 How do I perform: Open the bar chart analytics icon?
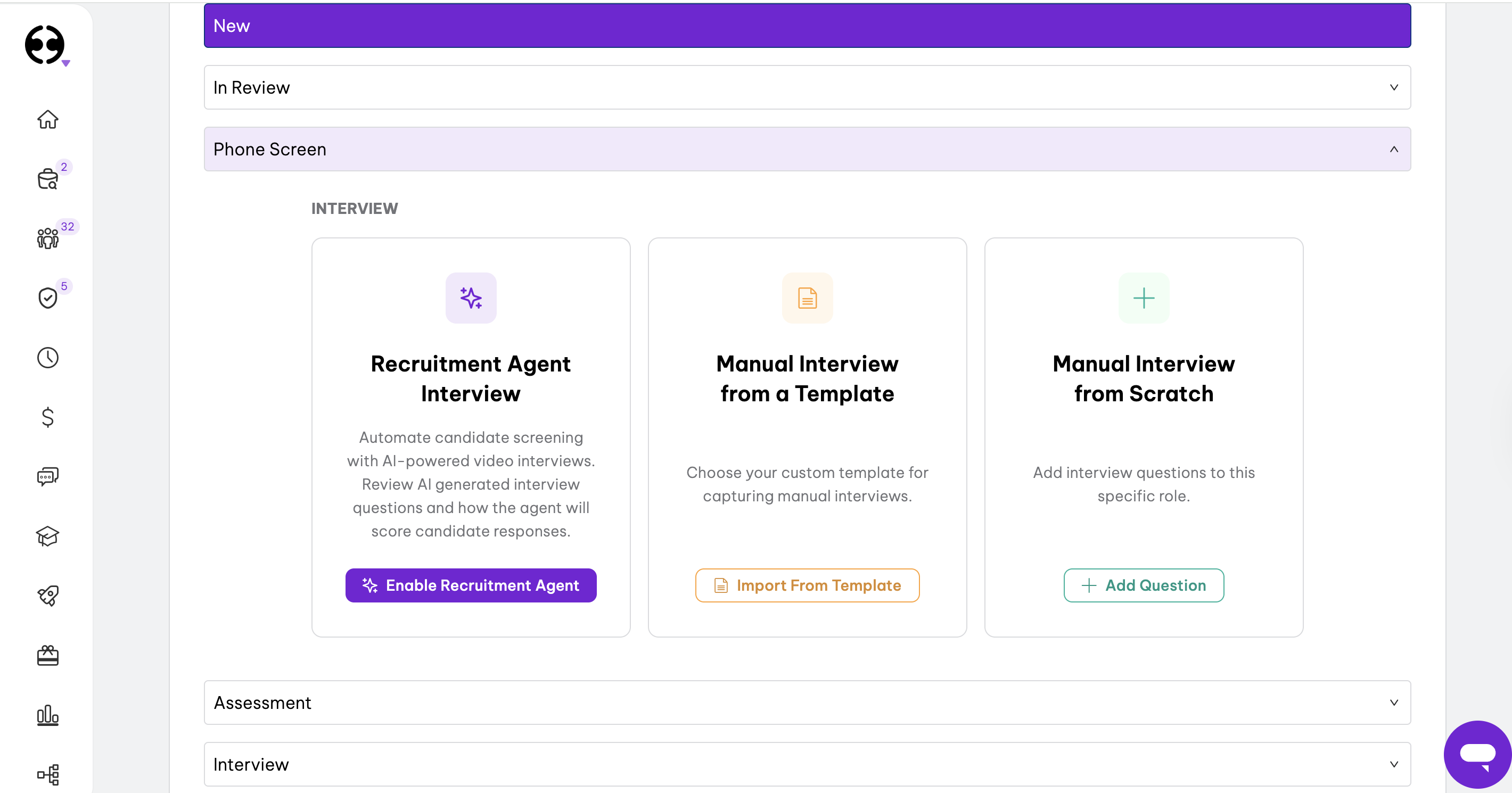47,715
